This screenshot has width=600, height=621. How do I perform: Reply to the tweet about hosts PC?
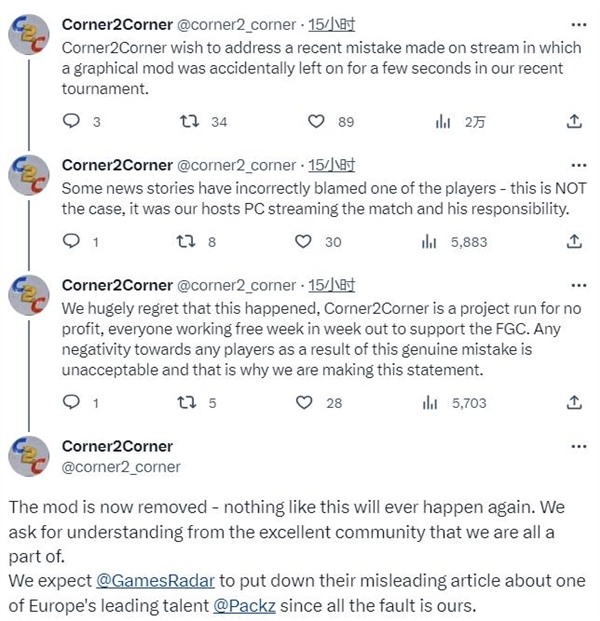coord(71,241)
